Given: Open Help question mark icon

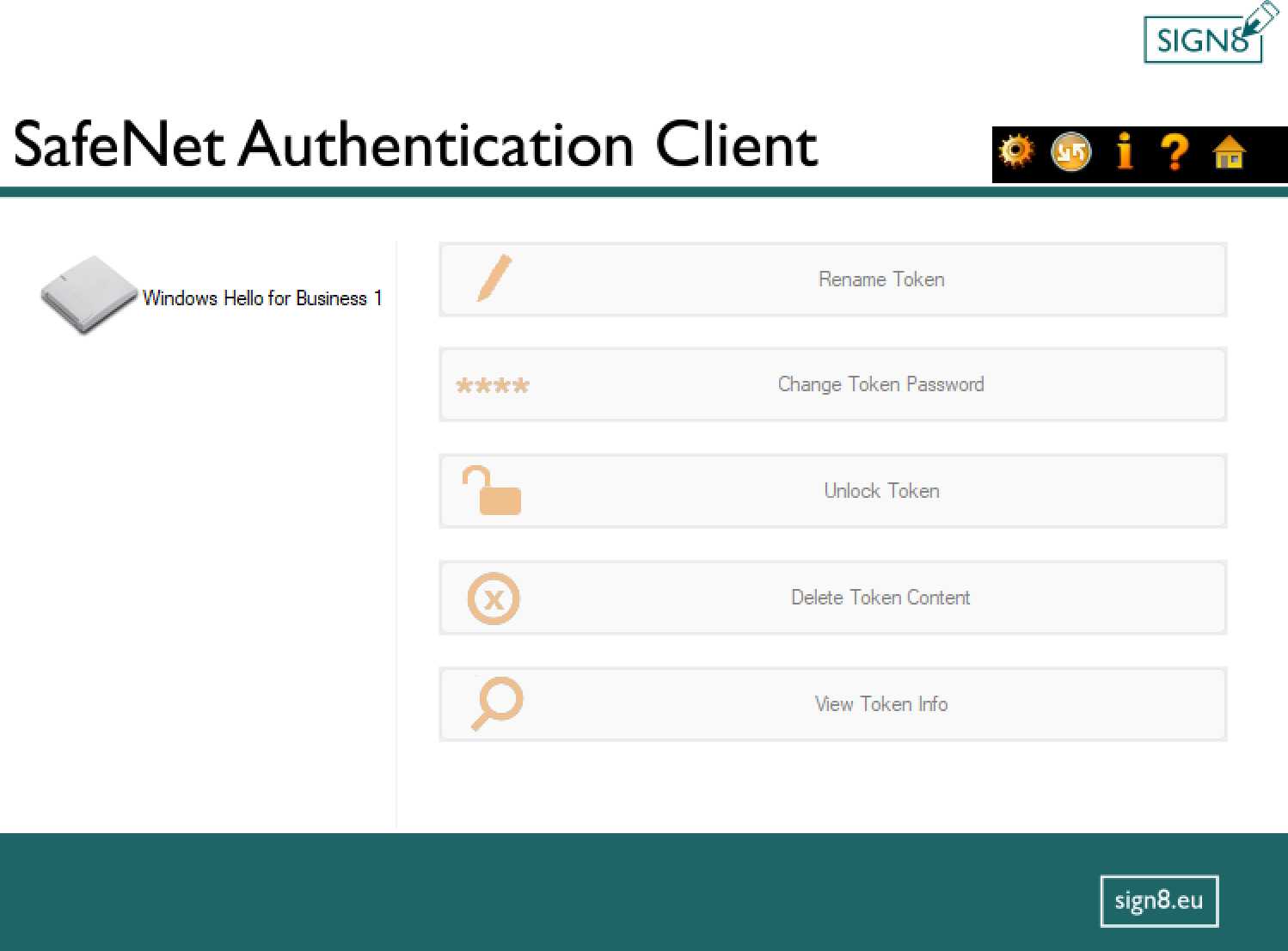Looking at the screenshot, I should coord(1175,152).
